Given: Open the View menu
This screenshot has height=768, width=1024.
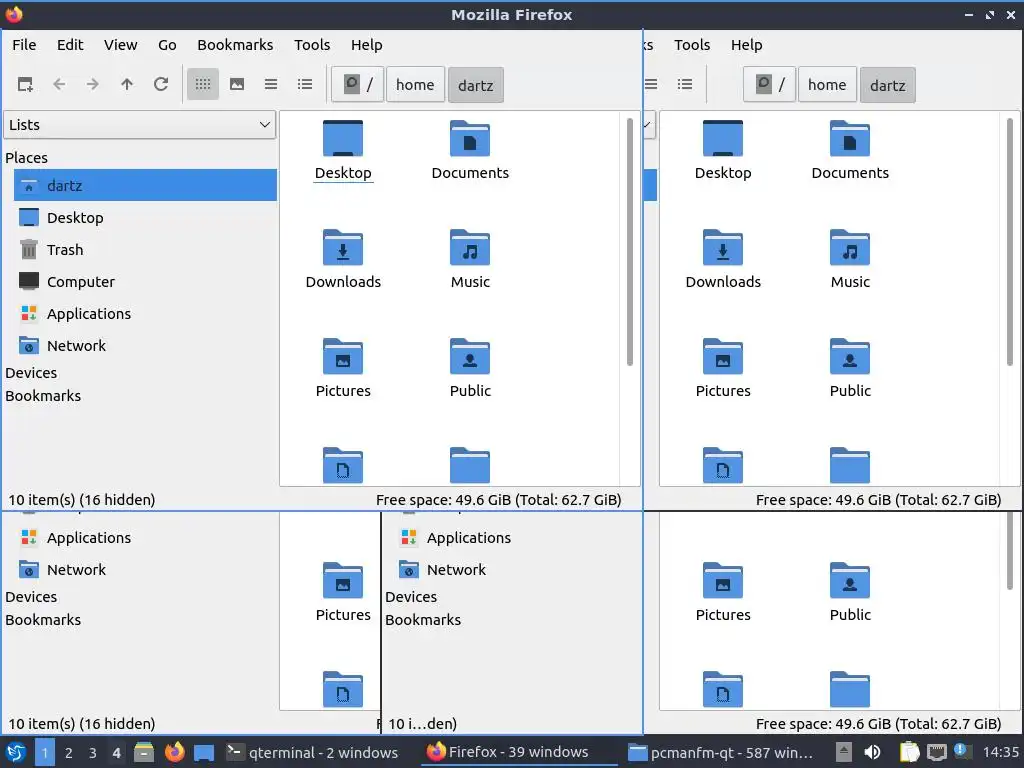Looking at the screenshot, I should (121, 45).
